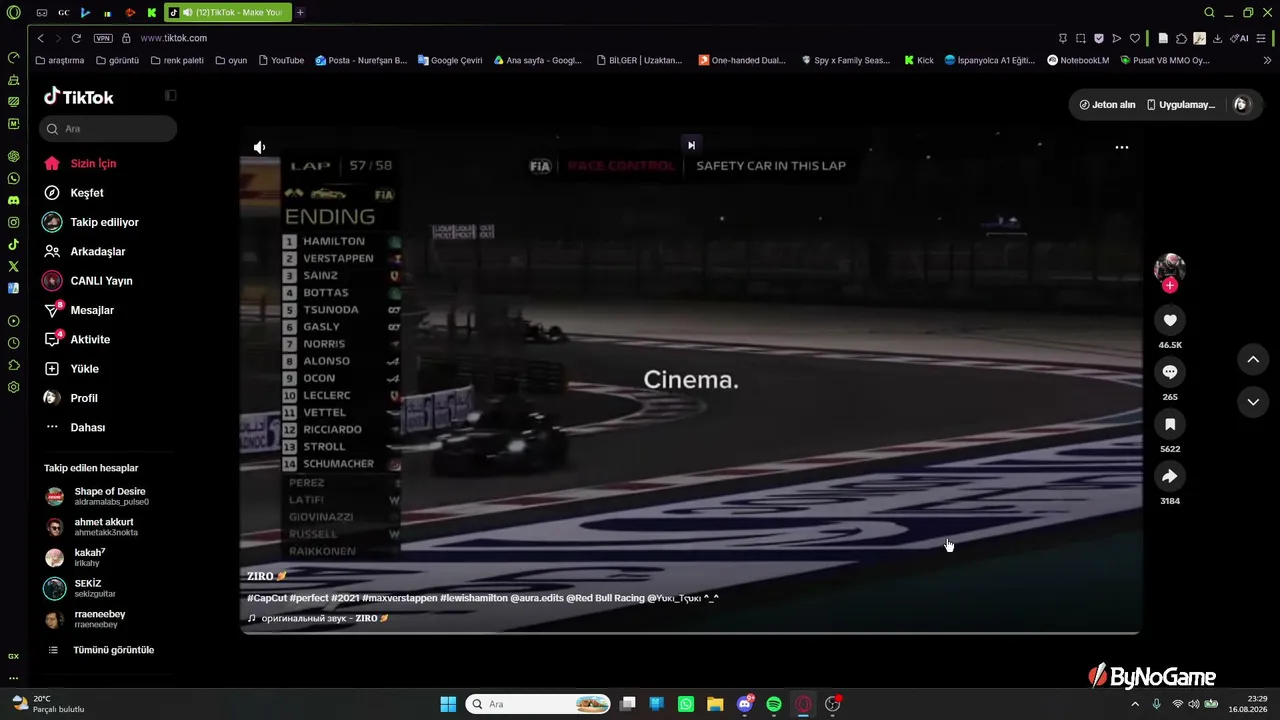Viewport: 1280px width, 720px height.
Task: Open the görüntü bookmarks folder
Action: click(x=118, y=60)
